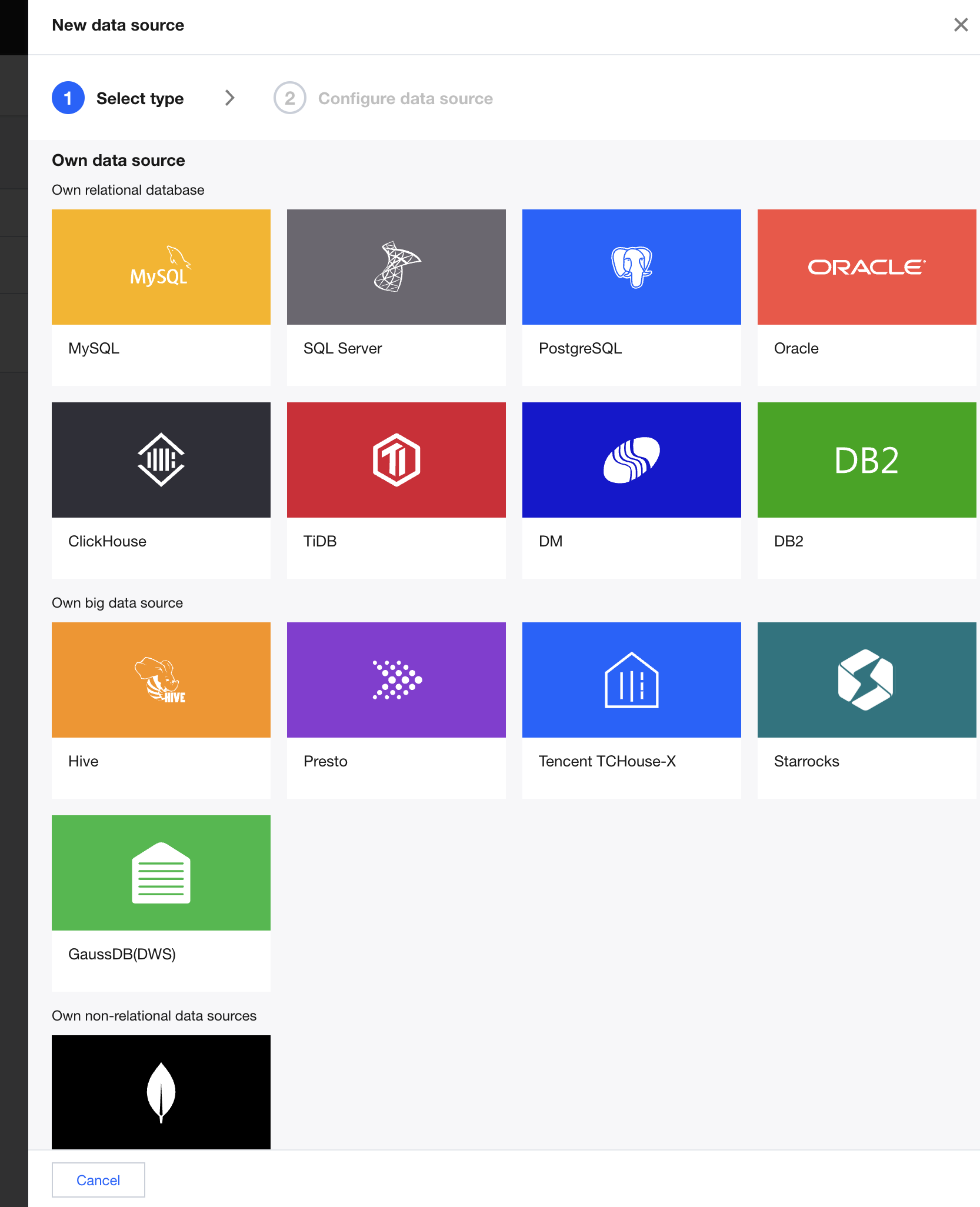Choose the SQL Server logo tile
Viewport: 980px width, 1207px height.
coord(396,267)
